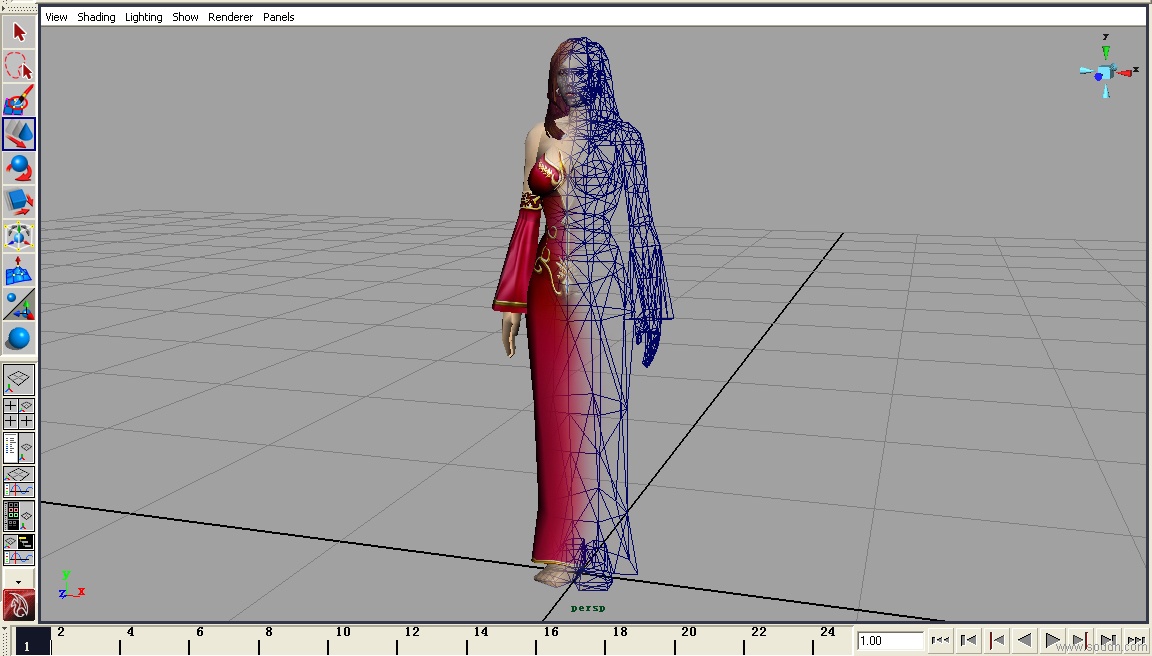
Task: Activate the Show Manipulator tool
Action: pos(19,304)
